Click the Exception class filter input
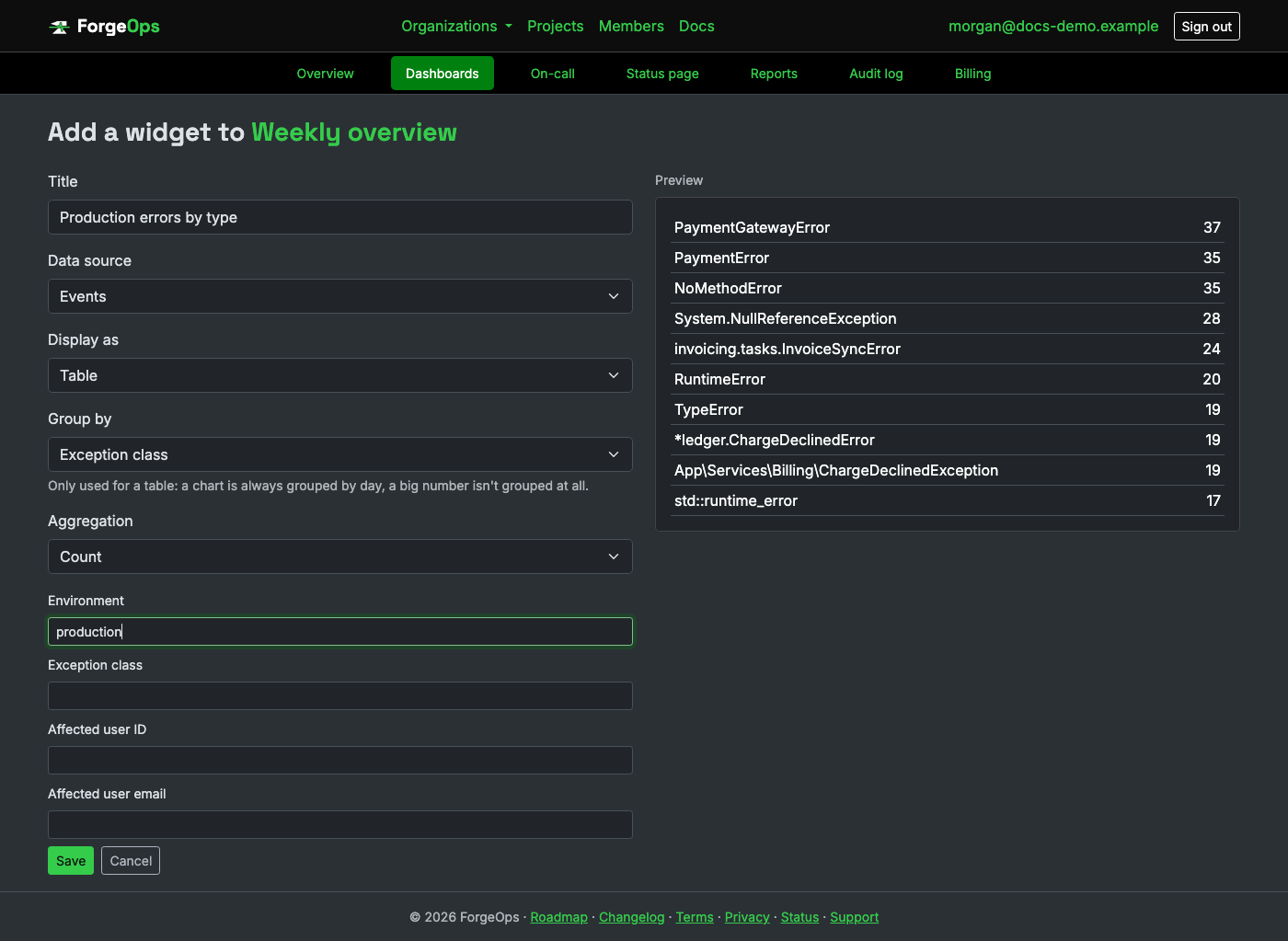Viewport: 1288px width, 941px height. coord(340,695)
